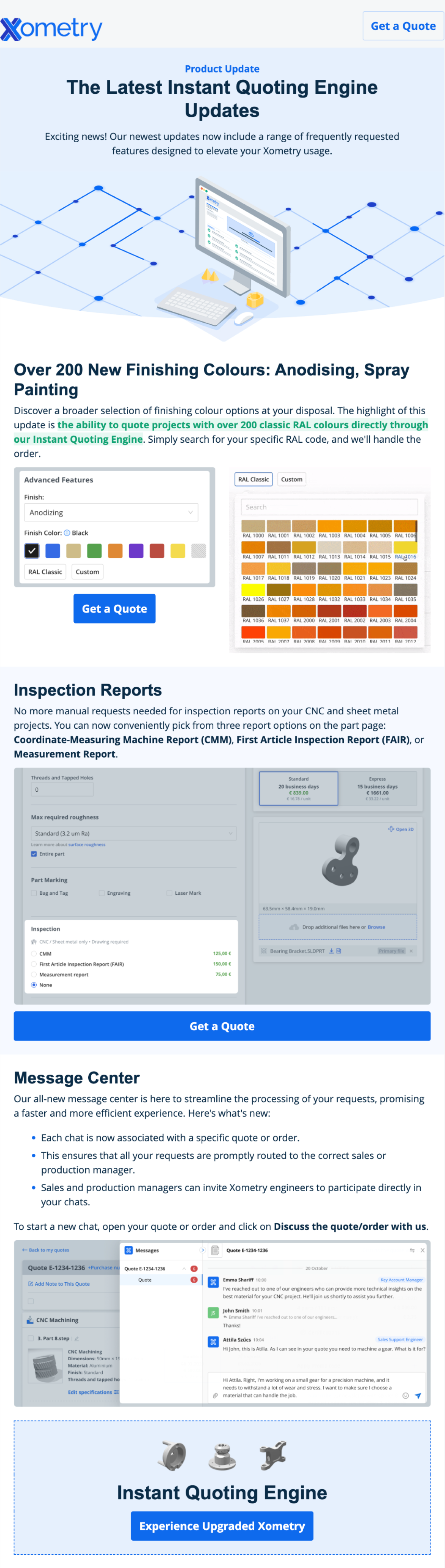Click RAL Classic under Finish Color

coord(45,572)
